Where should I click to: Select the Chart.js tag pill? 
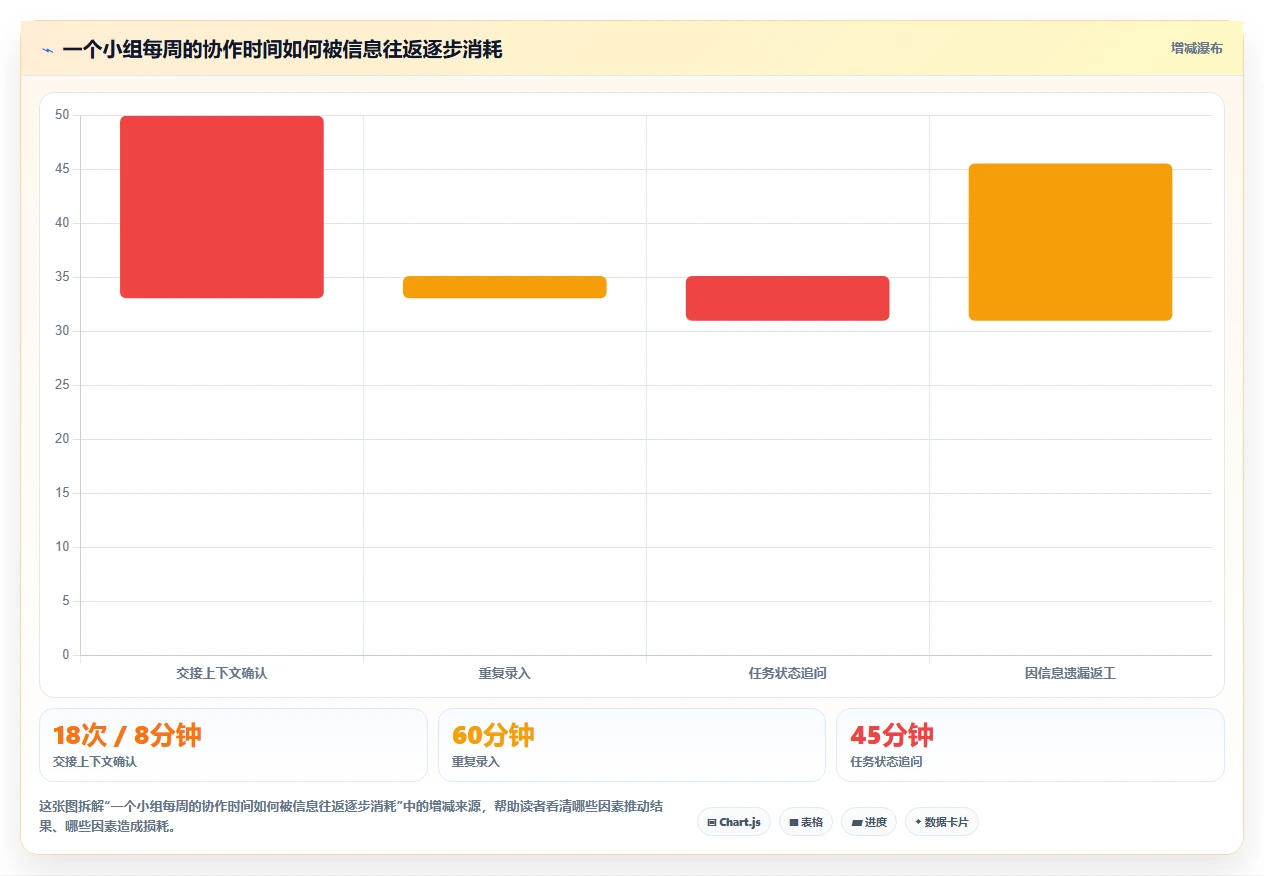(x=734, y=822)
